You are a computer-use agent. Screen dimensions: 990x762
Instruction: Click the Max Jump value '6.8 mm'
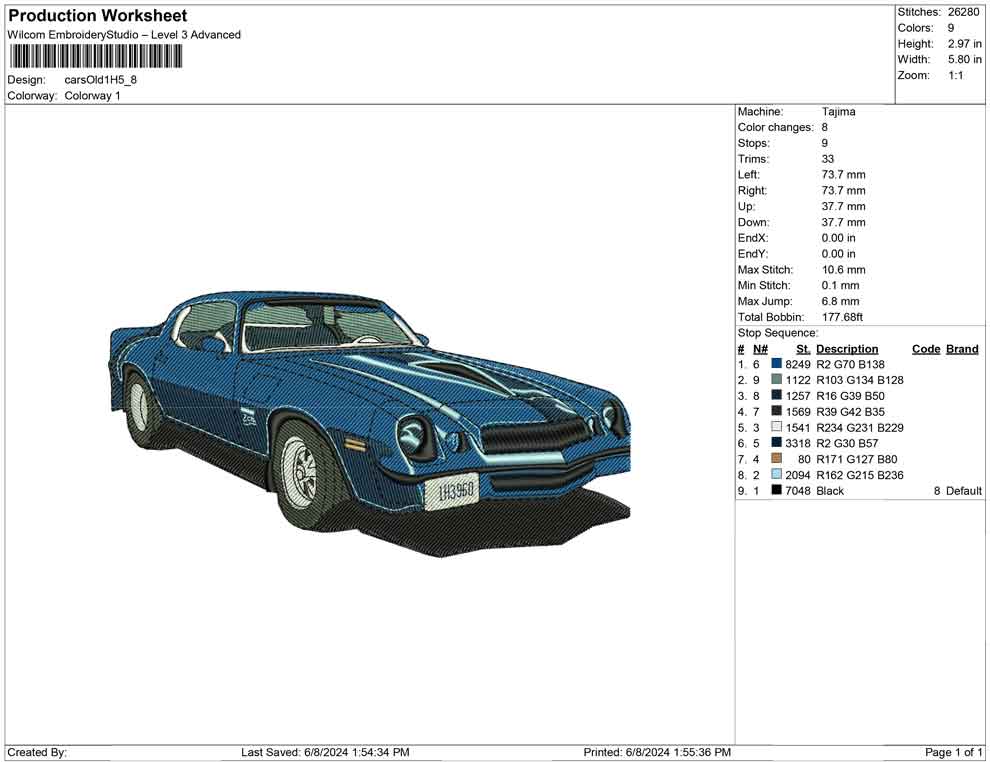tap(840, 301)
